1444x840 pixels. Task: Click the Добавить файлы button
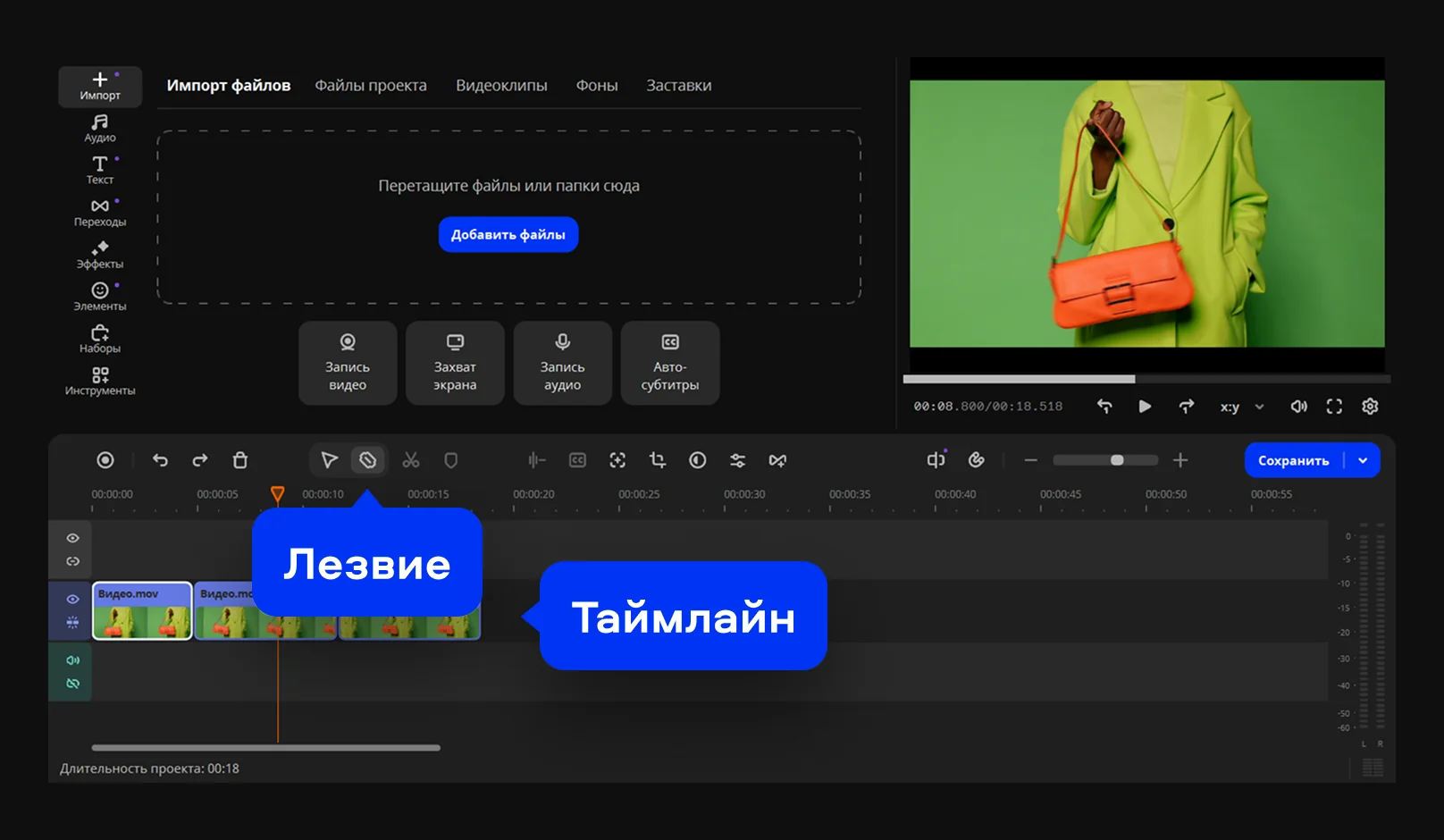(x=508, y=234)
